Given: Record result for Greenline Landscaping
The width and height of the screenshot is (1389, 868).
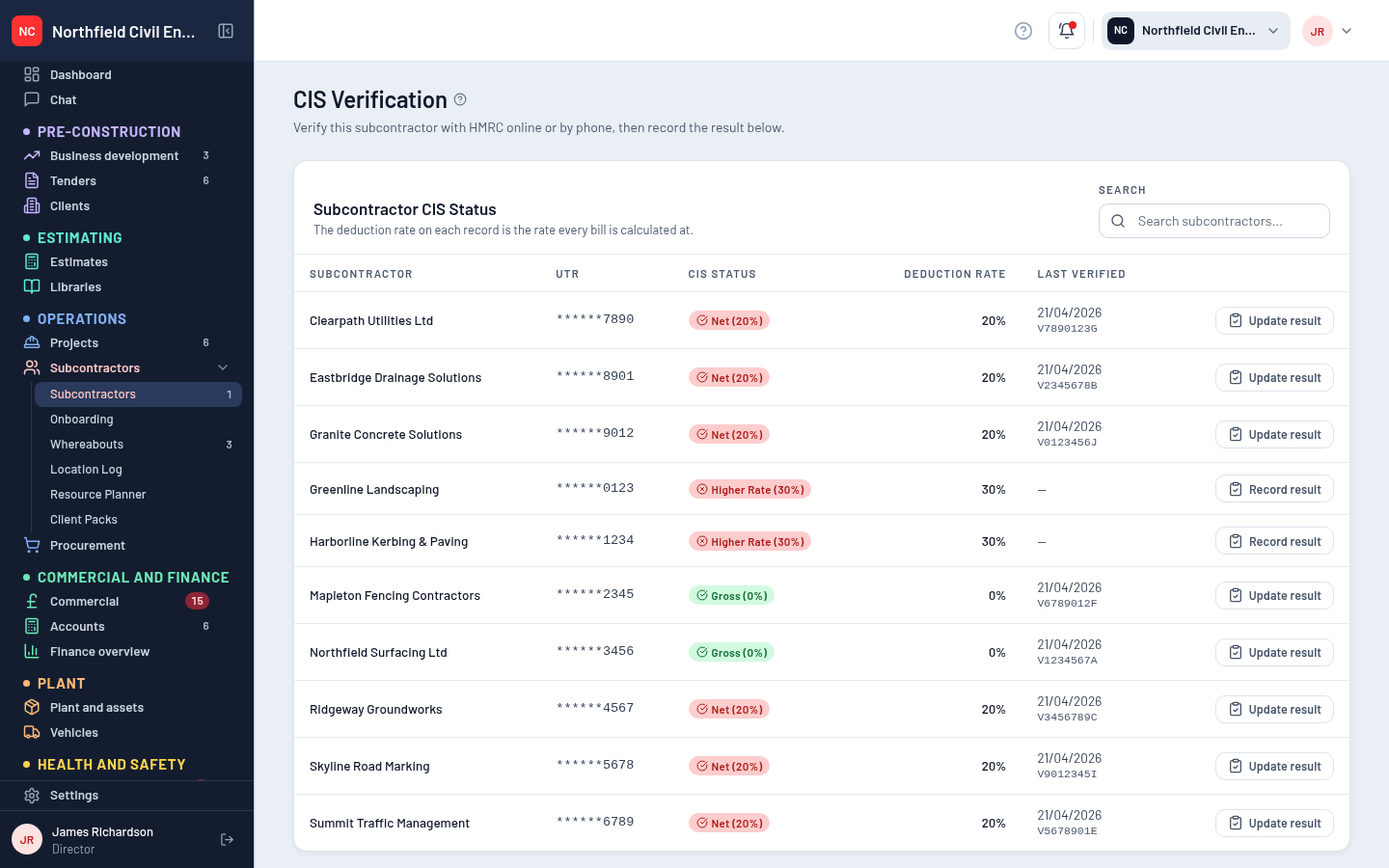Looking at the screenshot, I should tap(1274, 489).
